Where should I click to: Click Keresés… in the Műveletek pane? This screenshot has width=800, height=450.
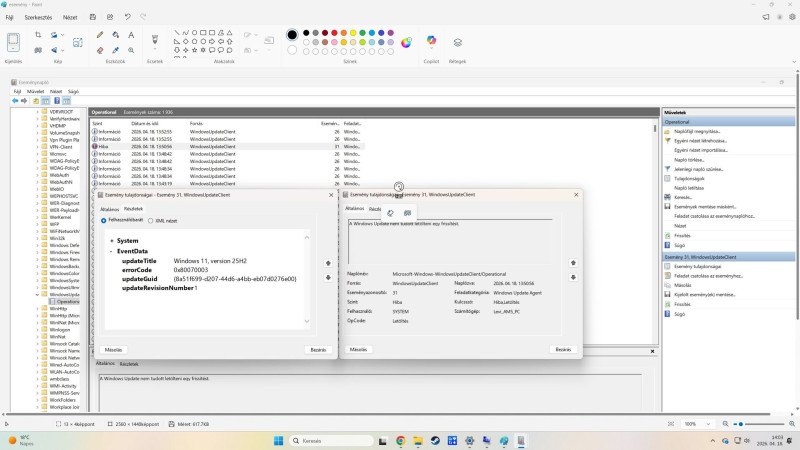tap(683, 197)
